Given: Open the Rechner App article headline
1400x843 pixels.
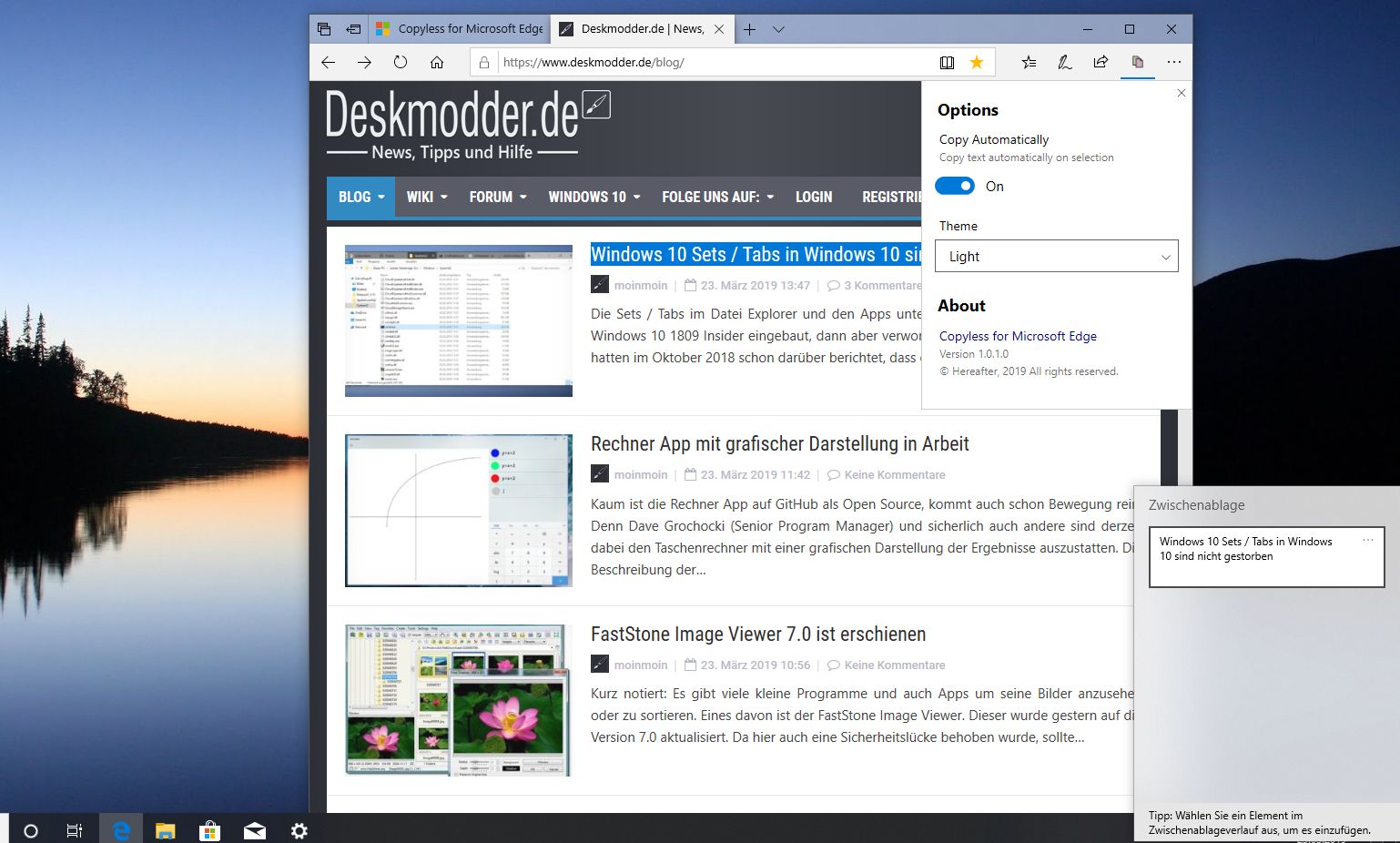Looking at the screenshot, I should 779,443.
